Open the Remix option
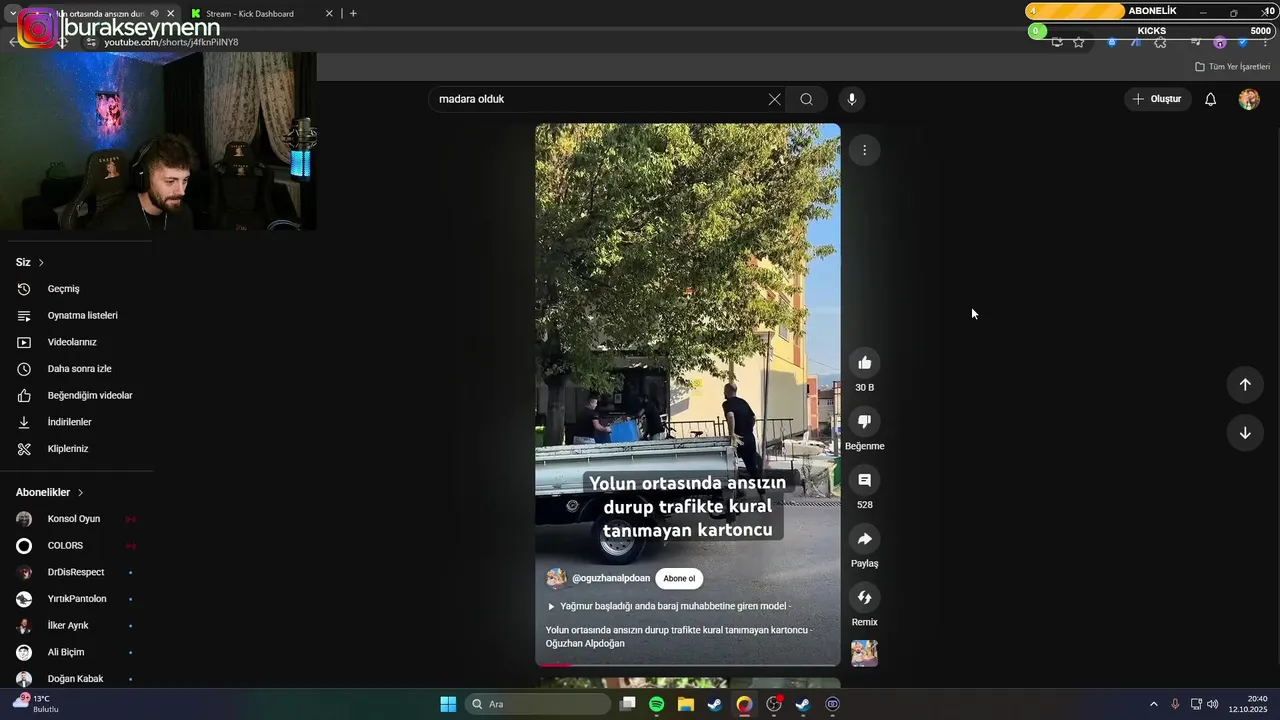The image size is (1280, 720). pyautogui.click(x=864, y=598)
